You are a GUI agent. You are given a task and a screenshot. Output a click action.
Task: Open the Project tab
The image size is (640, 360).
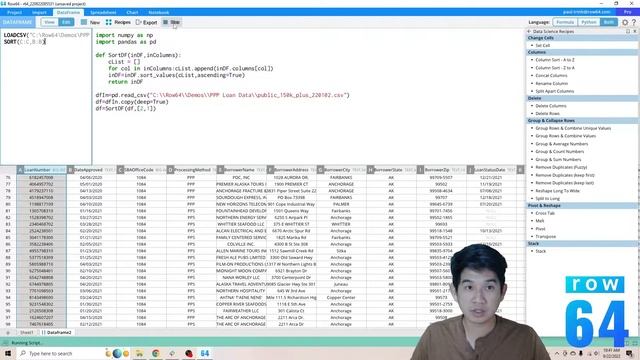[x=14, y=12]
